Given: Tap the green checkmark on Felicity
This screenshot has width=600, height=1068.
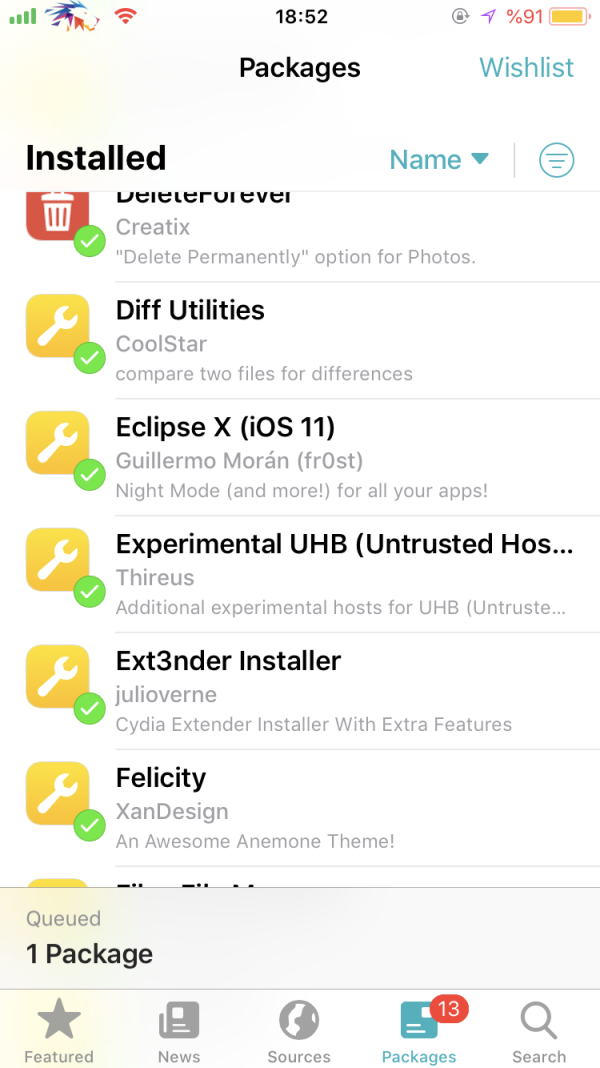Looking at the screenshot, I should pos(90,825).
